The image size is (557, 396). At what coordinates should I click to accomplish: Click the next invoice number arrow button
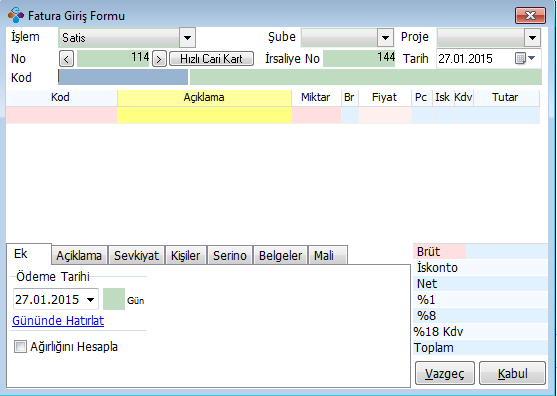click(x=159, y=59)
